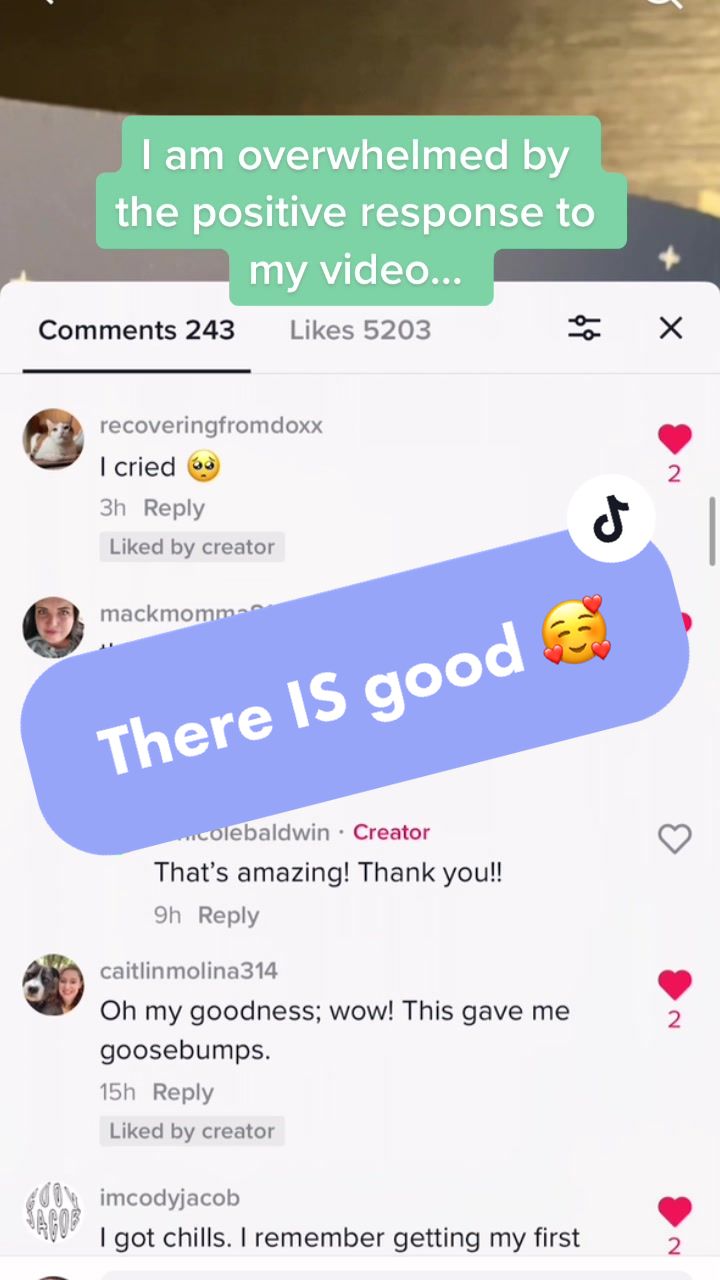Open caitlinmolina314's profile picture
The width and height of the screenshot is (720, 1280).
tap(53, 985)
